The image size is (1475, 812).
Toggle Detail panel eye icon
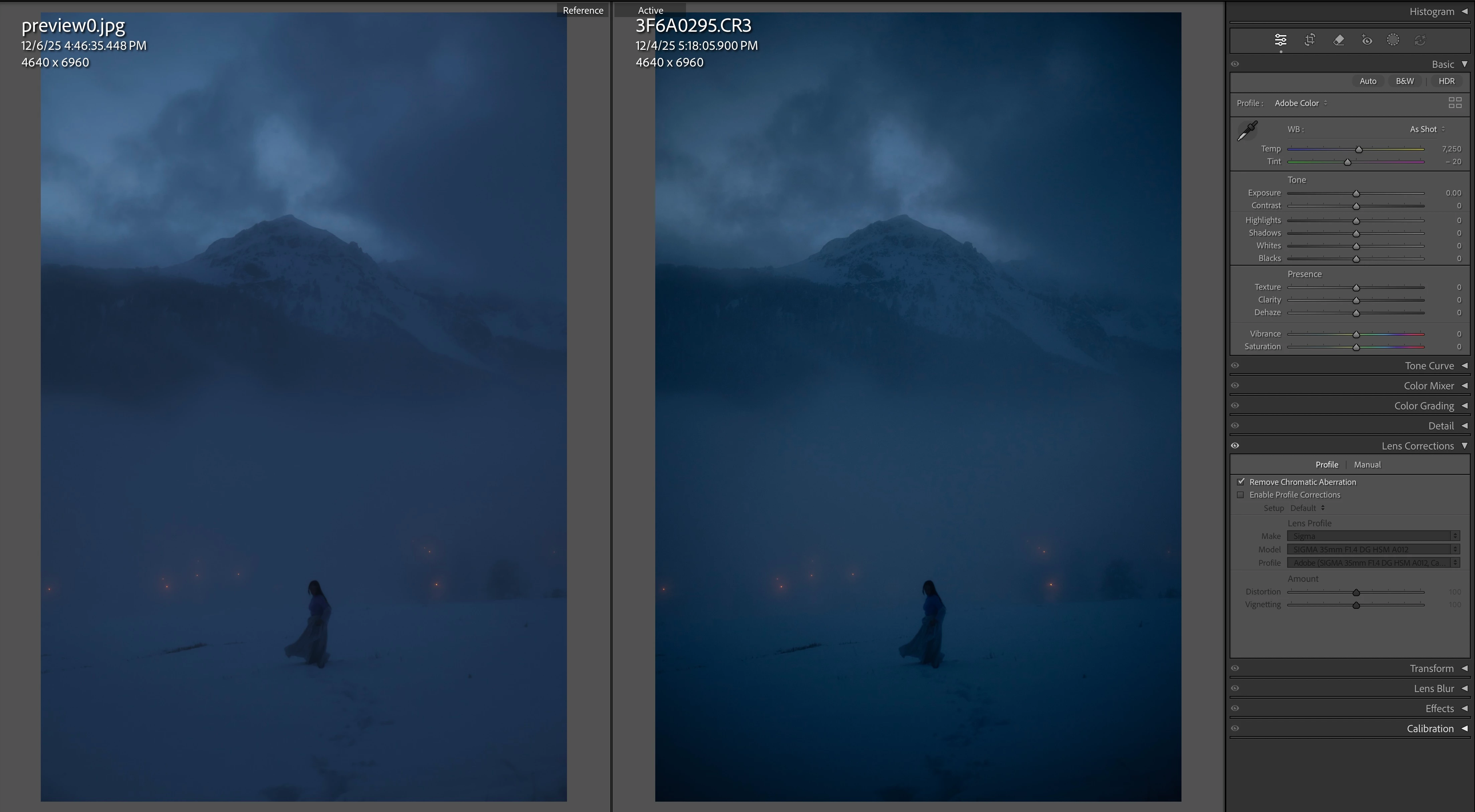pyautogui.click(x=1235, y=426)
